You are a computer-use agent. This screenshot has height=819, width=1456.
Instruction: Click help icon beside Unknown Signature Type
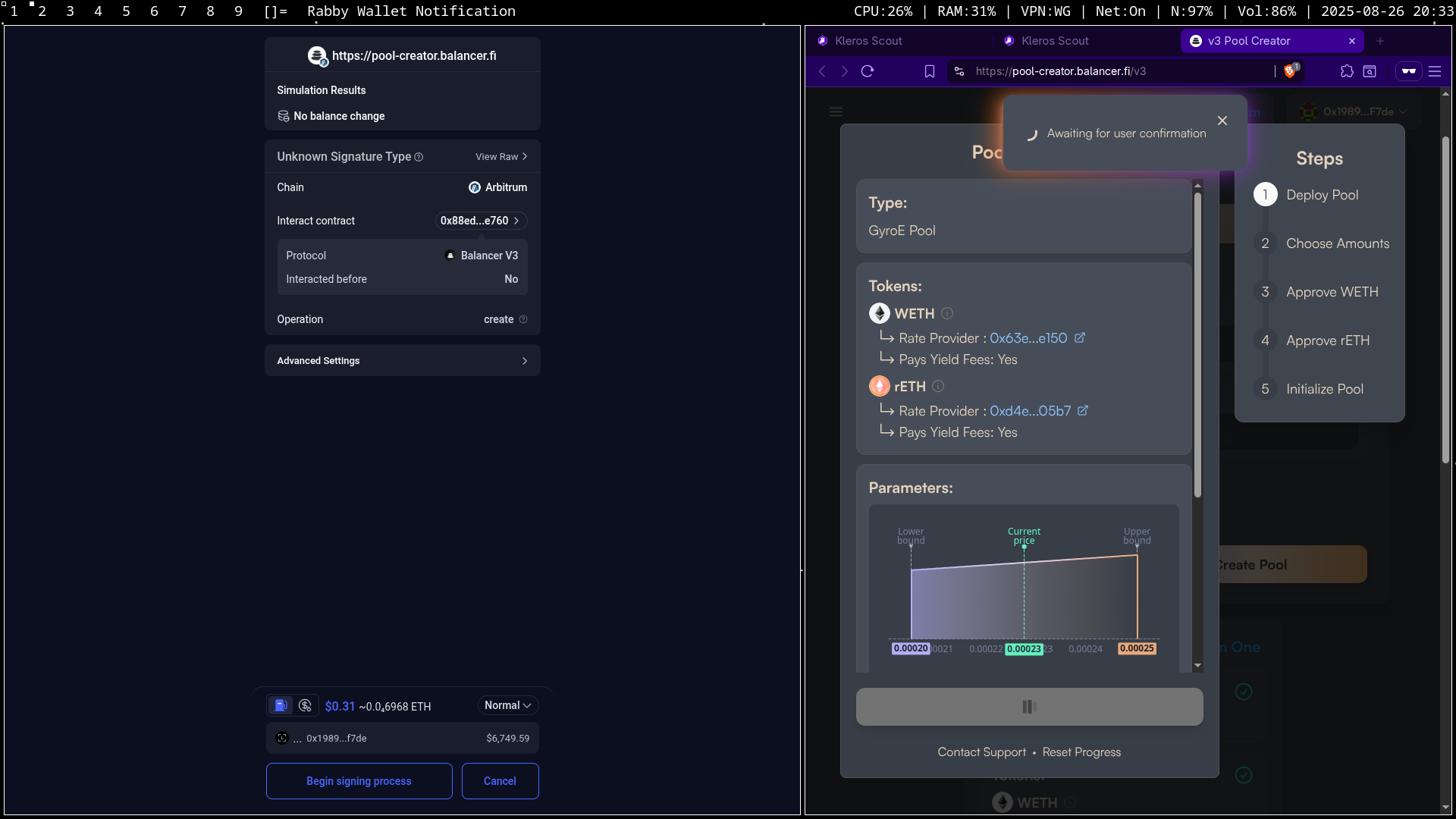tap(419, 157)
